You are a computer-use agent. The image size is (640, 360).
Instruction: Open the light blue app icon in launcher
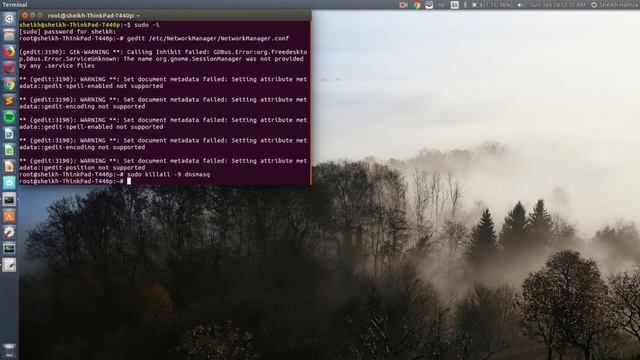(x=9, y=182)
